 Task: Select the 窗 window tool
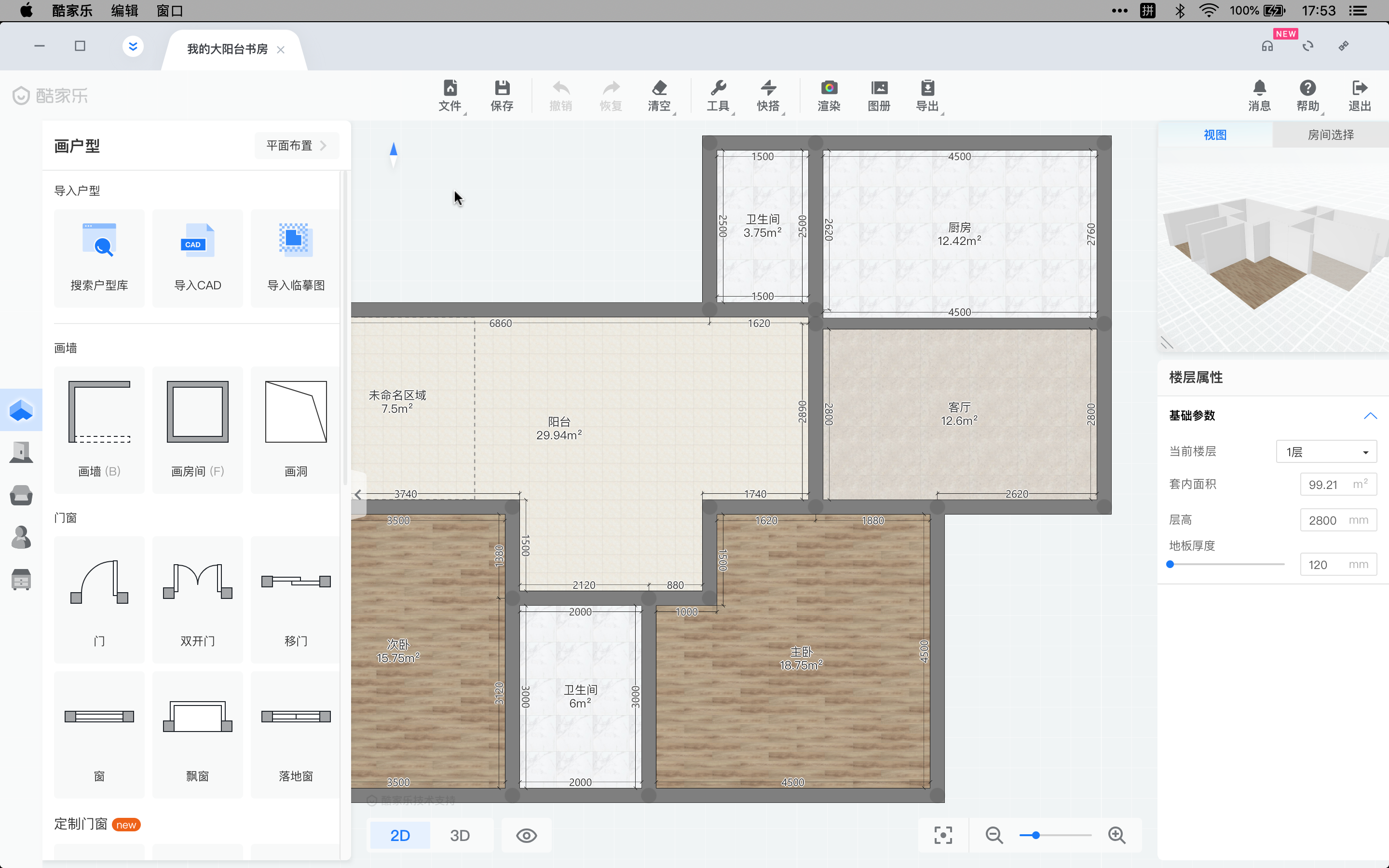coord(99,735)
